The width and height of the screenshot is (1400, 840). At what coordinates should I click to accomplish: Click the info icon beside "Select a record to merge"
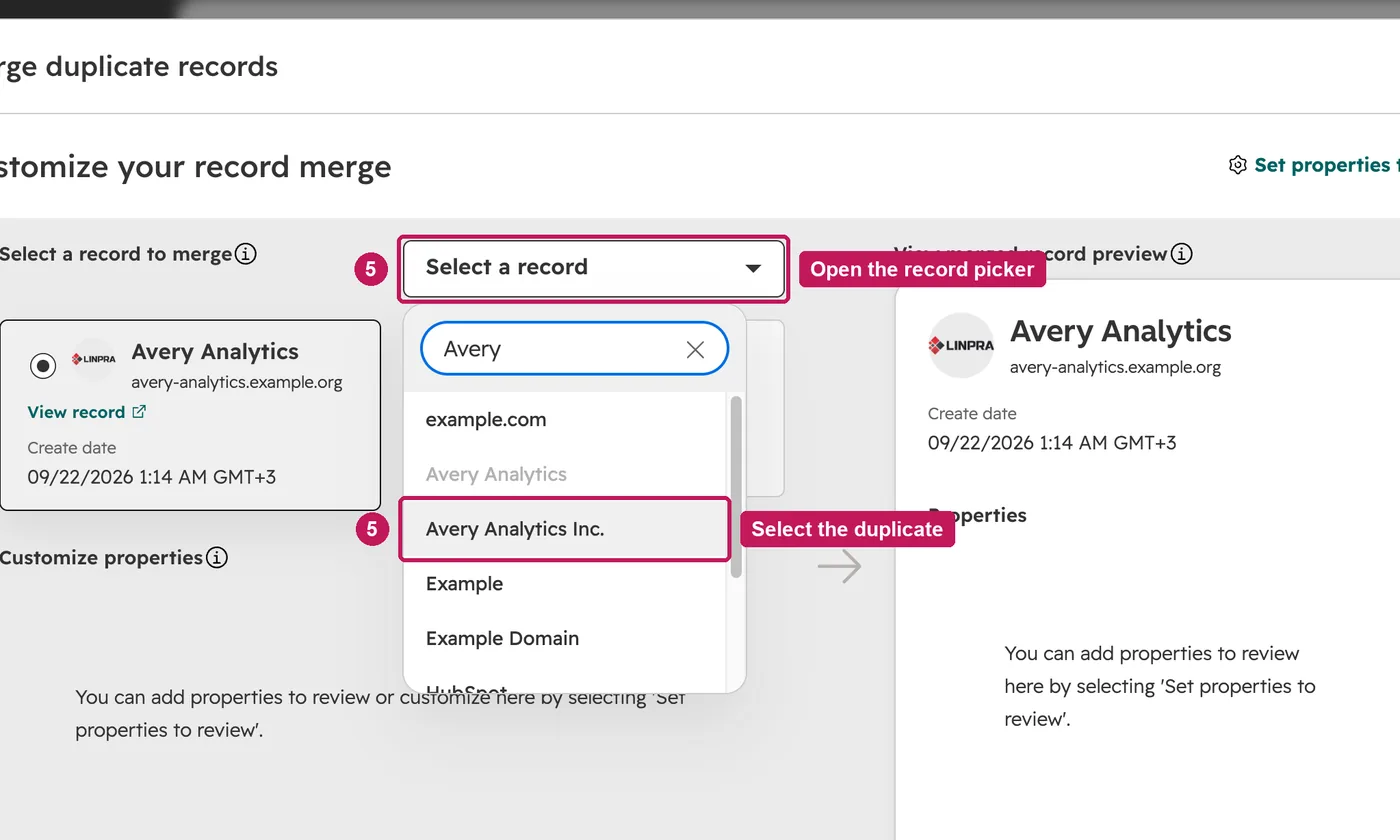click(245, 254)
